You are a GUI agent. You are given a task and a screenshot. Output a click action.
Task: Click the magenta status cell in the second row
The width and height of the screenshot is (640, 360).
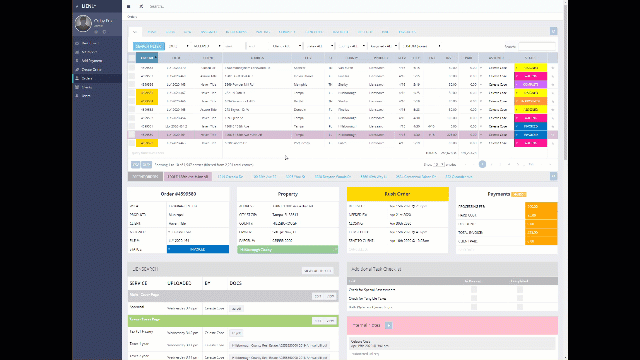(x=530, y=76)
